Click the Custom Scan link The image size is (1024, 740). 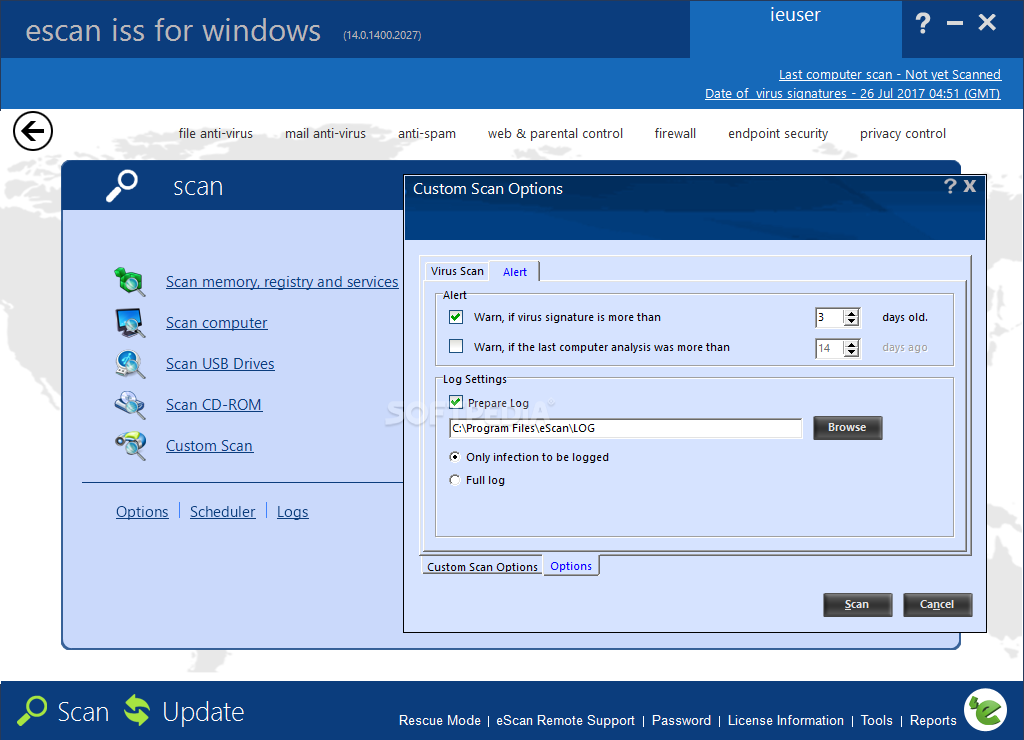[209, 446]
